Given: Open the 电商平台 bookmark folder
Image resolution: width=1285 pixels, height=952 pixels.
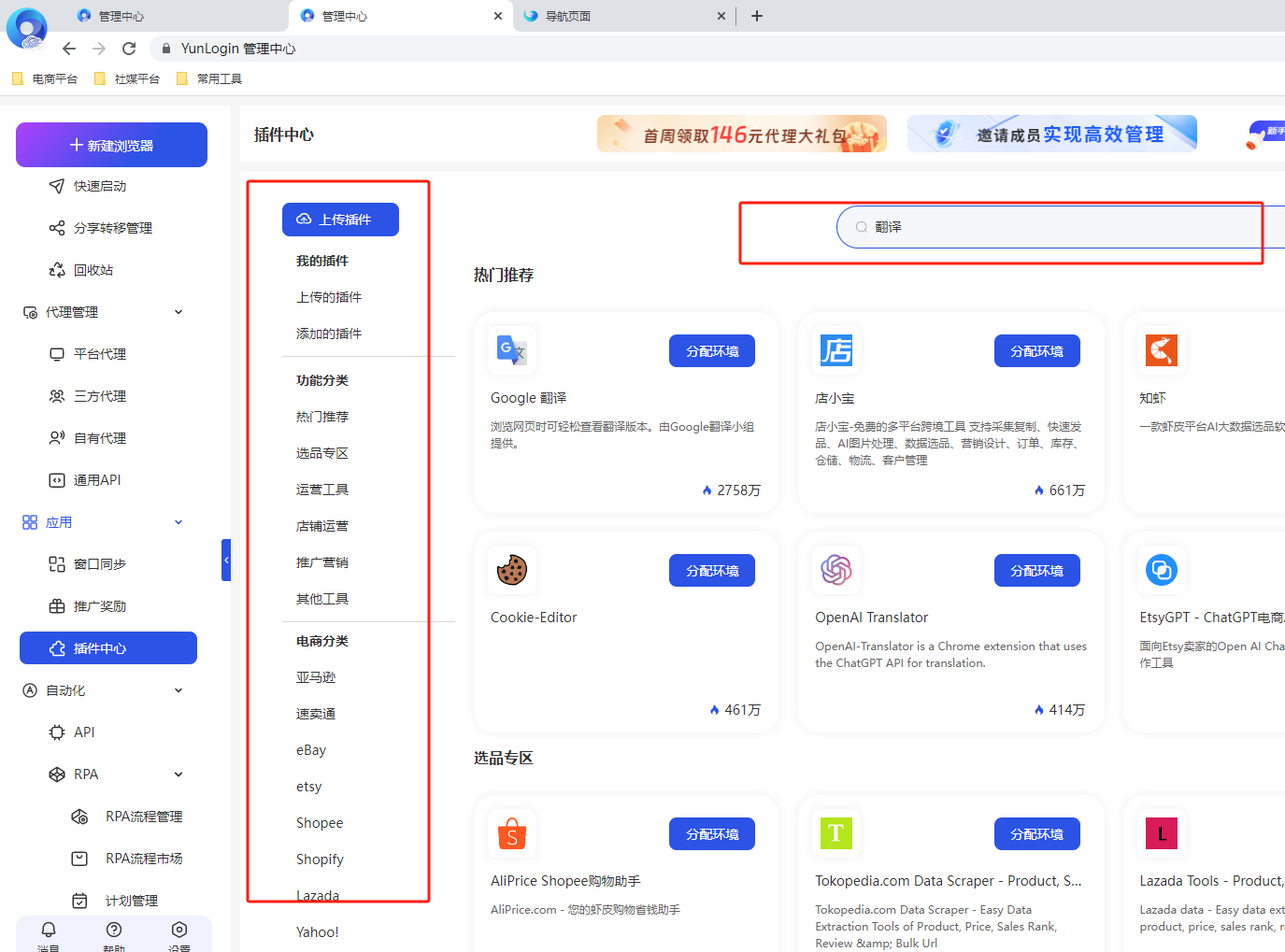Looking at the screenshot, I should tap(45, 79).
